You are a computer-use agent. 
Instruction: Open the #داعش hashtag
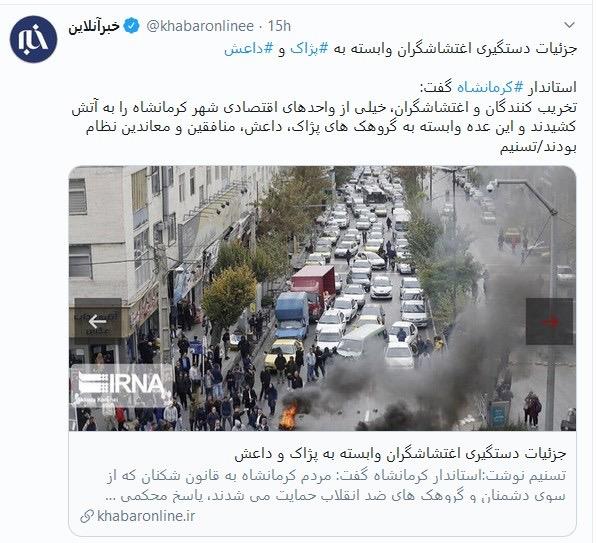(248, 49)
